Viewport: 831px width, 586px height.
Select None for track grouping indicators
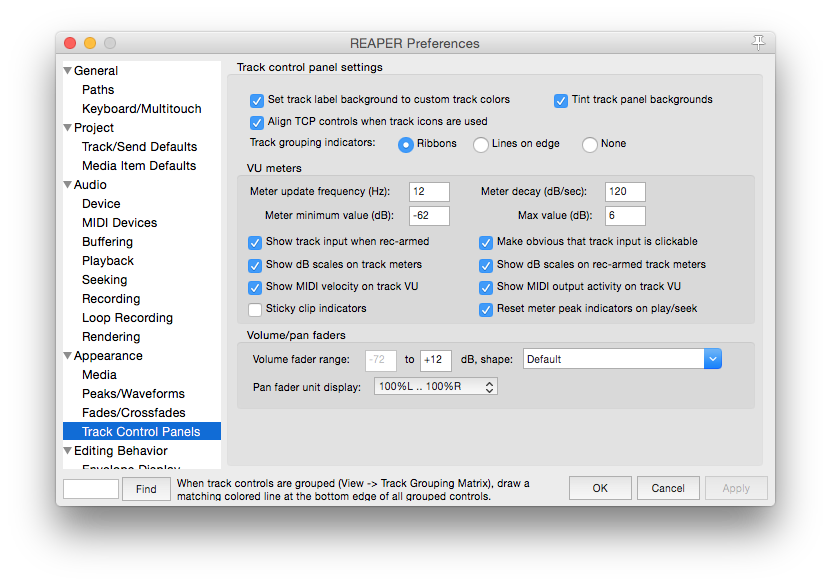pos(590,144)
